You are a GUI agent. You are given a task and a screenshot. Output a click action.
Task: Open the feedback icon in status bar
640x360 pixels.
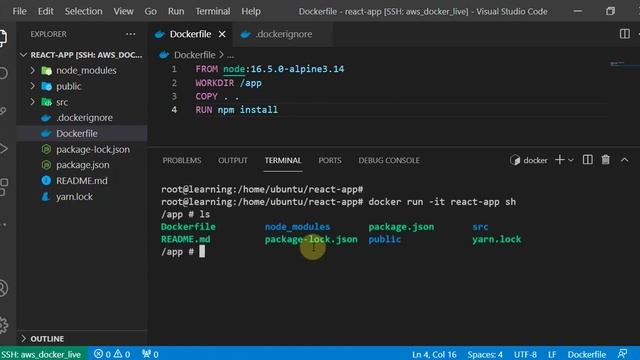(622, 354)
